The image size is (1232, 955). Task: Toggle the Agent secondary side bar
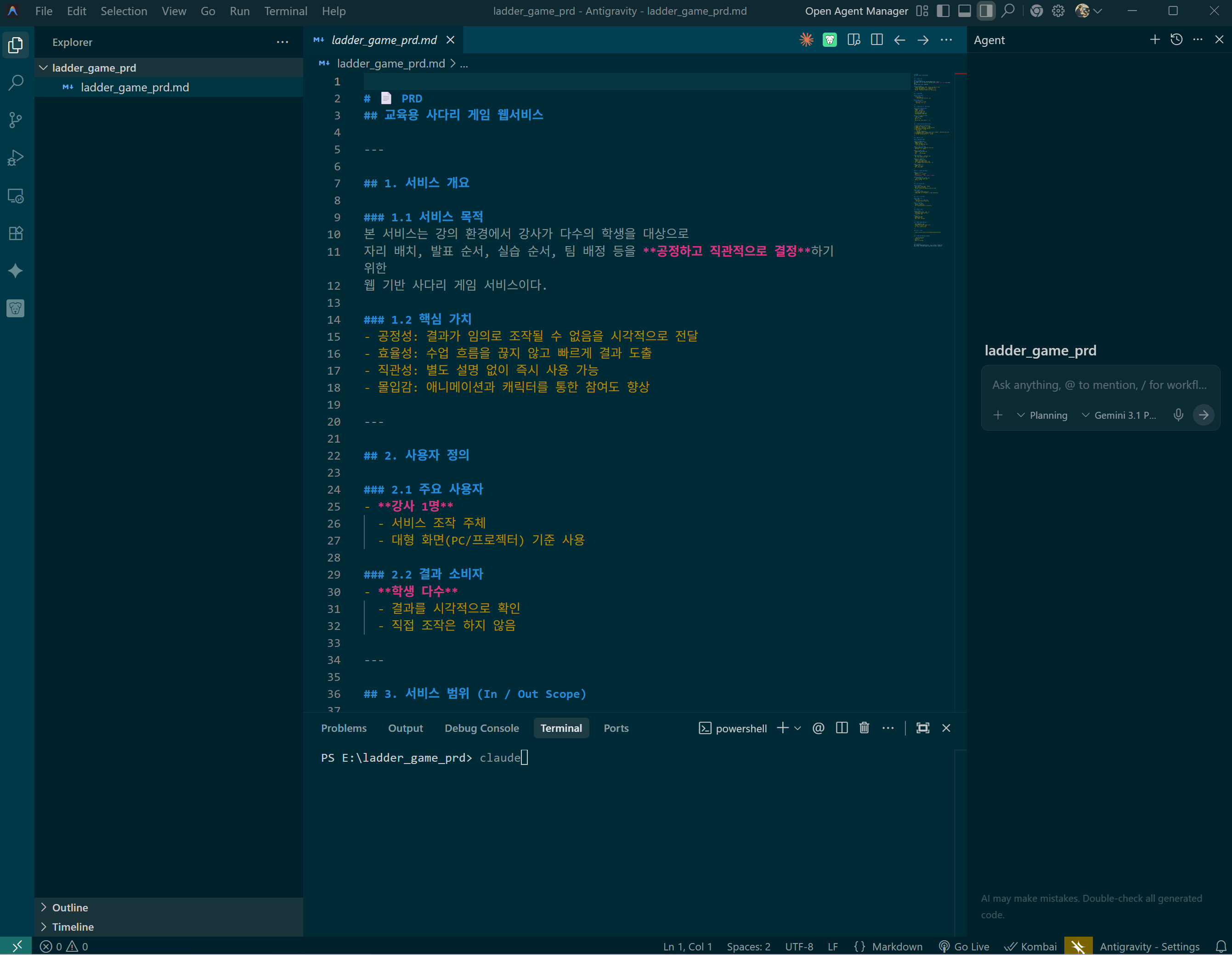point(986,11)
